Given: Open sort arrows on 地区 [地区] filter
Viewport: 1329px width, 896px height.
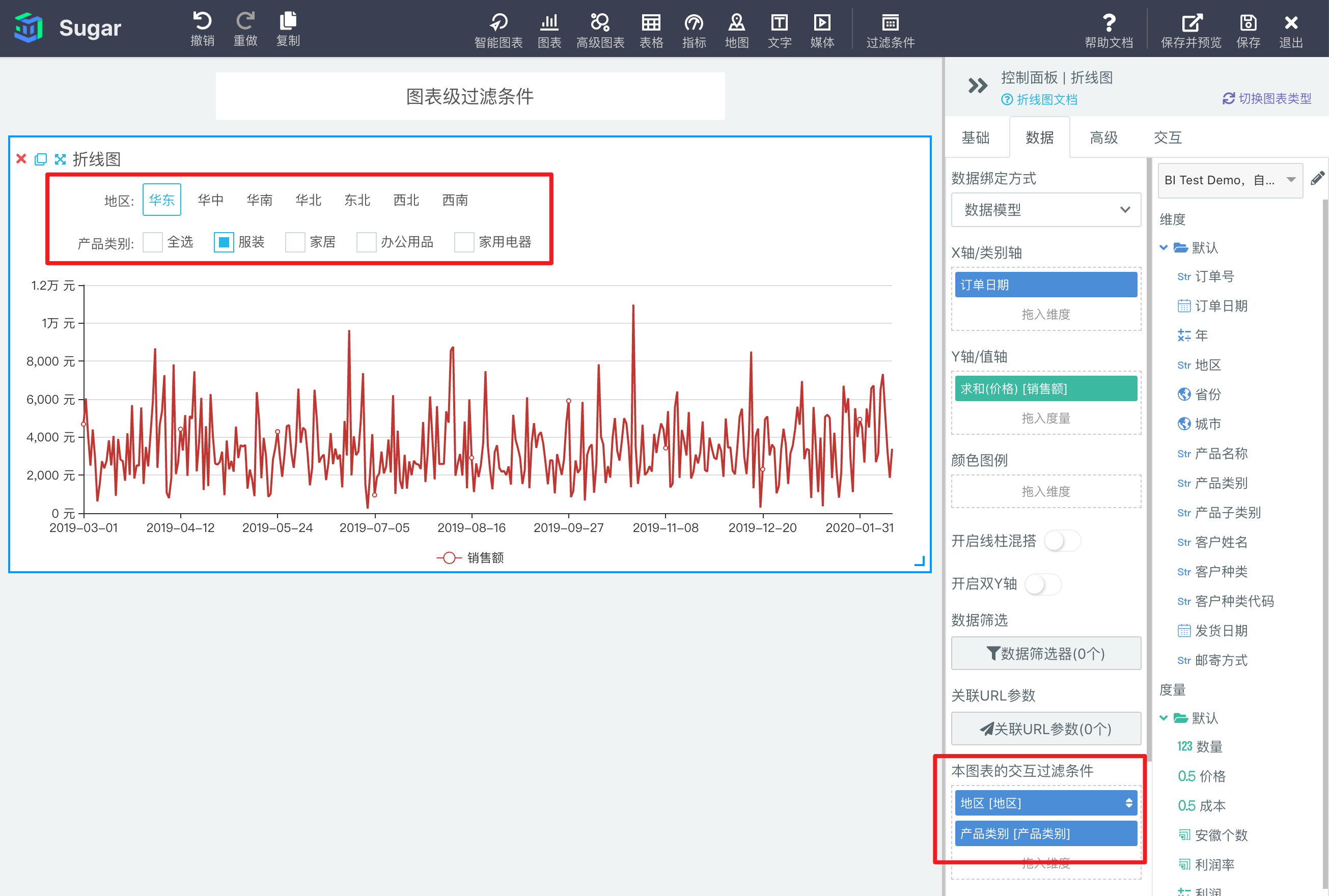Looking at the screenshot, I should [x=1129, y=803].
